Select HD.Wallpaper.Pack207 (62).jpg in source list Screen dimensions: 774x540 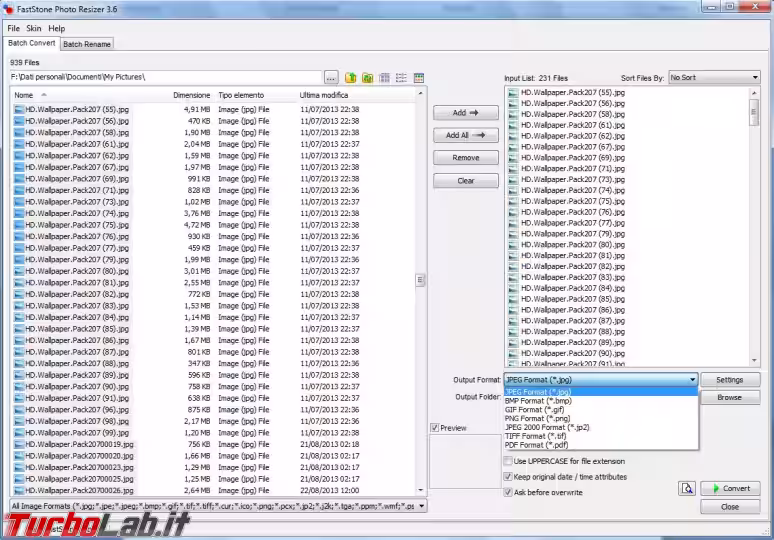77,155
